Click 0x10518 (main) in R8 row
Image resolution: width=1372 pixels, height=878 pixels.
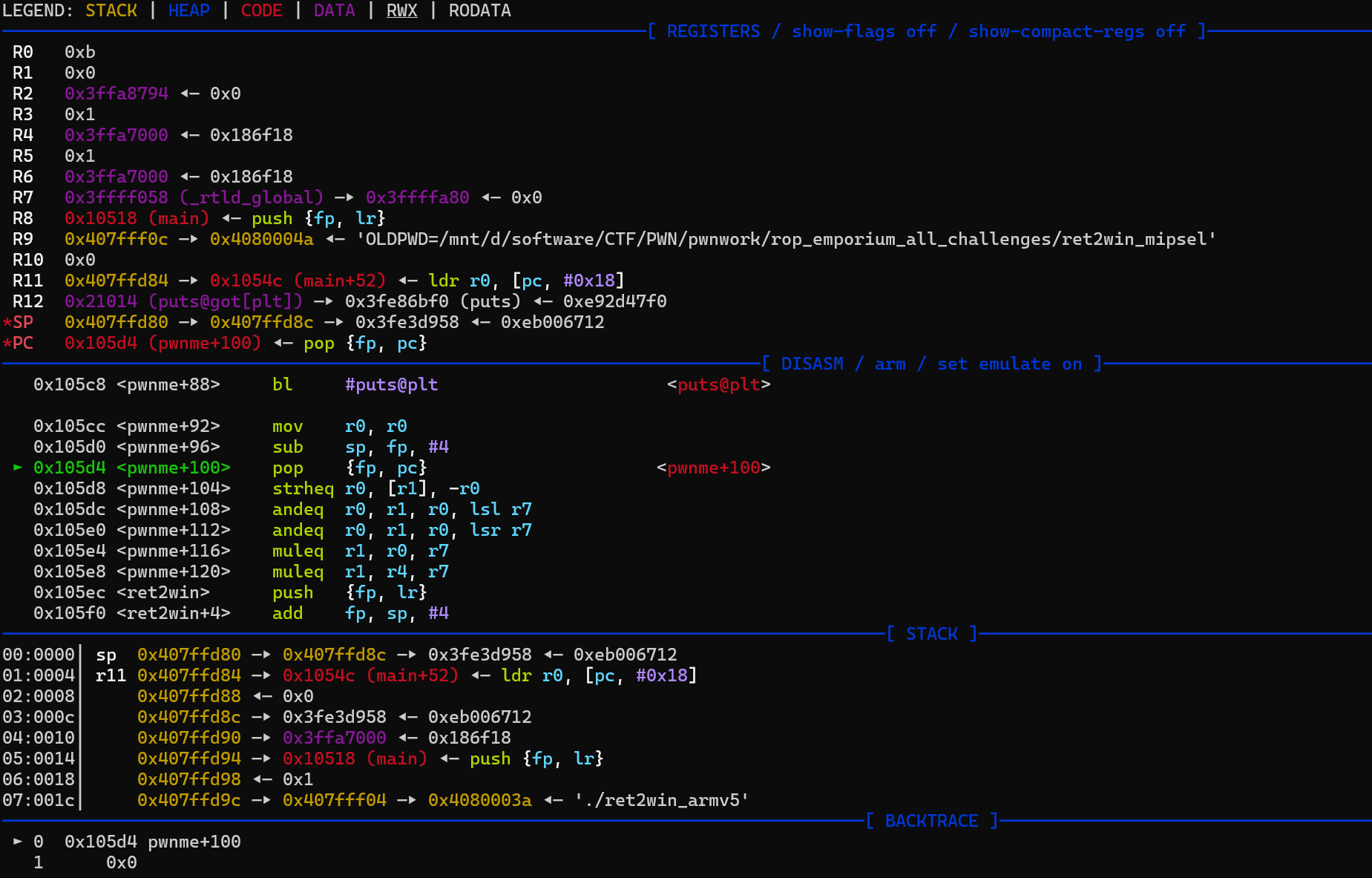(x=137, y=218)
